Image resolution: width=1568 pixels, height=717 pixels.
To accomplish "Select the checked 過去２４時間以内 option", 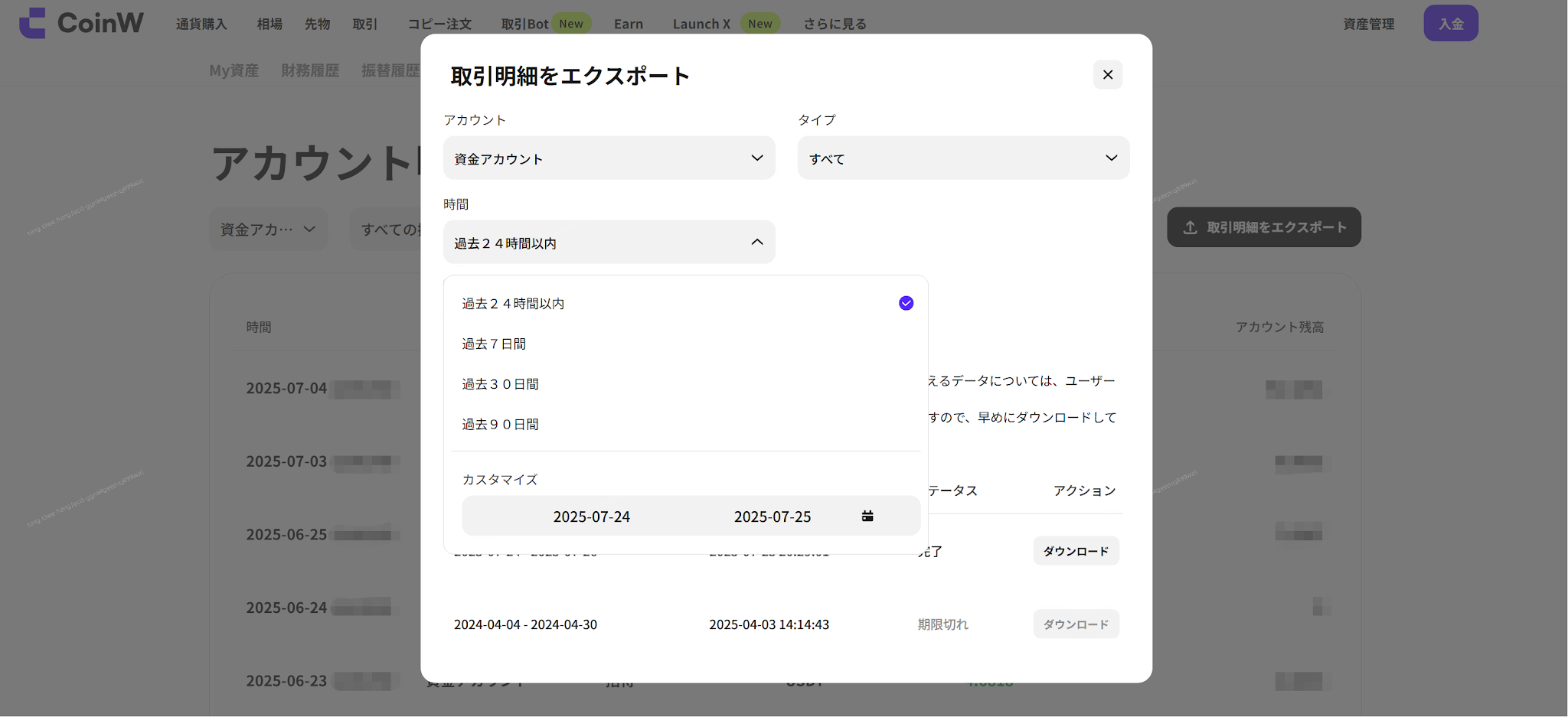I will (x=687, y=304).
